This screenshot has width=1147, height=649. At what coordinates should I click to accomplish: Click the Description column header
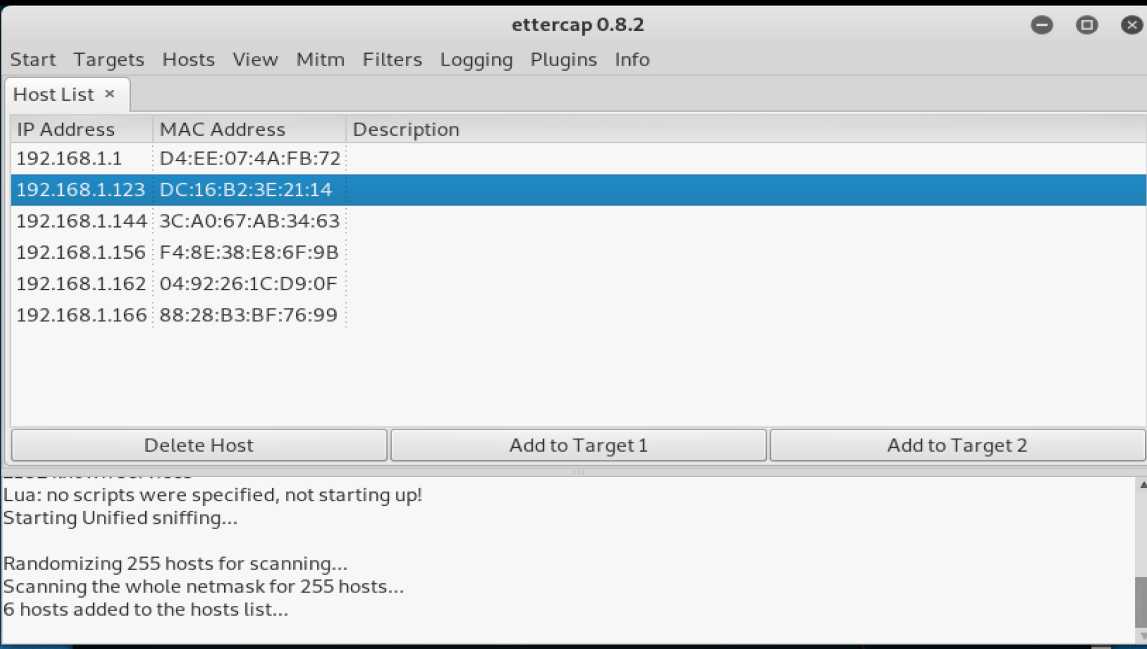(x=746, y=129)
